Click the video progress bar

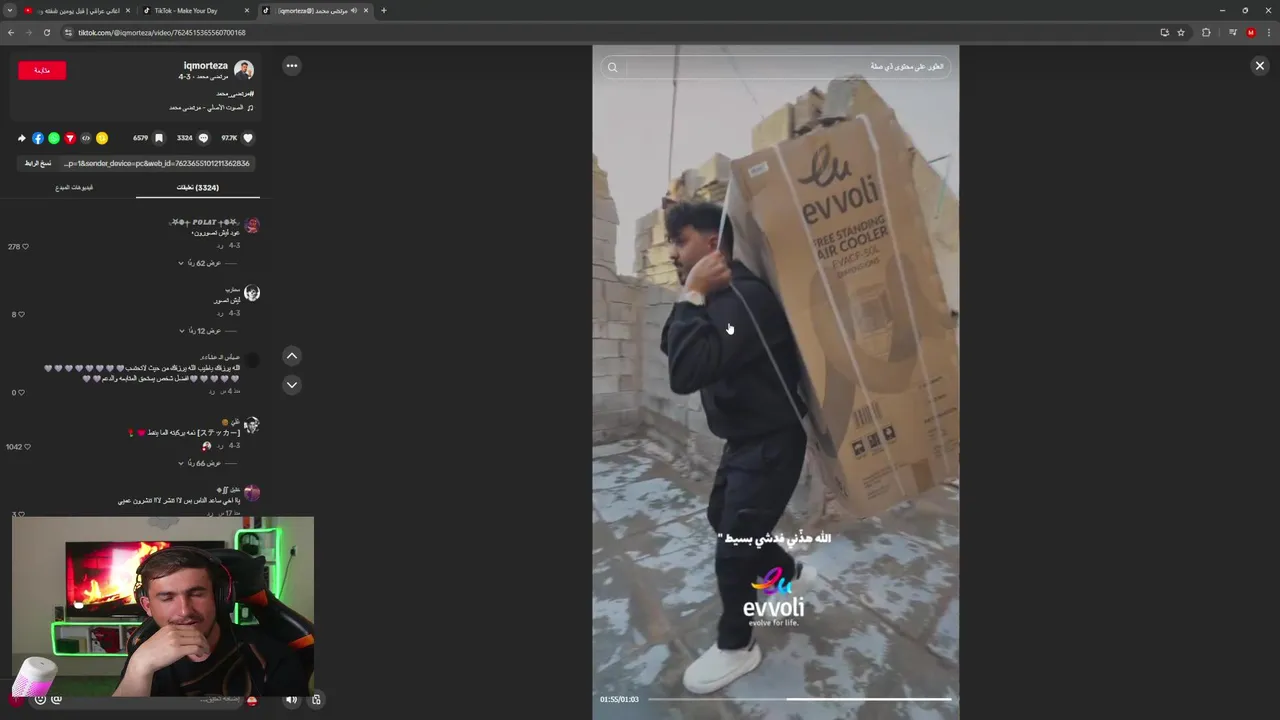coord(800,699)
